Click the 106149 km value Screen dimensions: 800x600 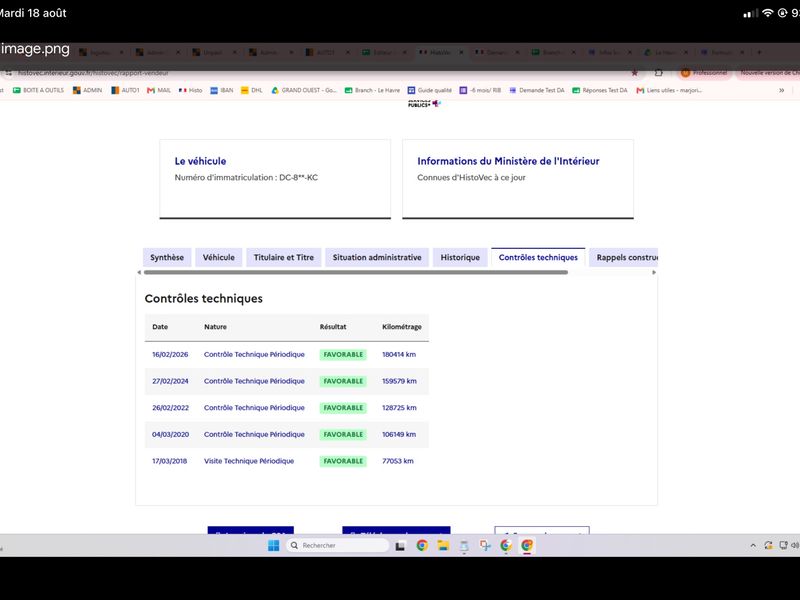399,434
